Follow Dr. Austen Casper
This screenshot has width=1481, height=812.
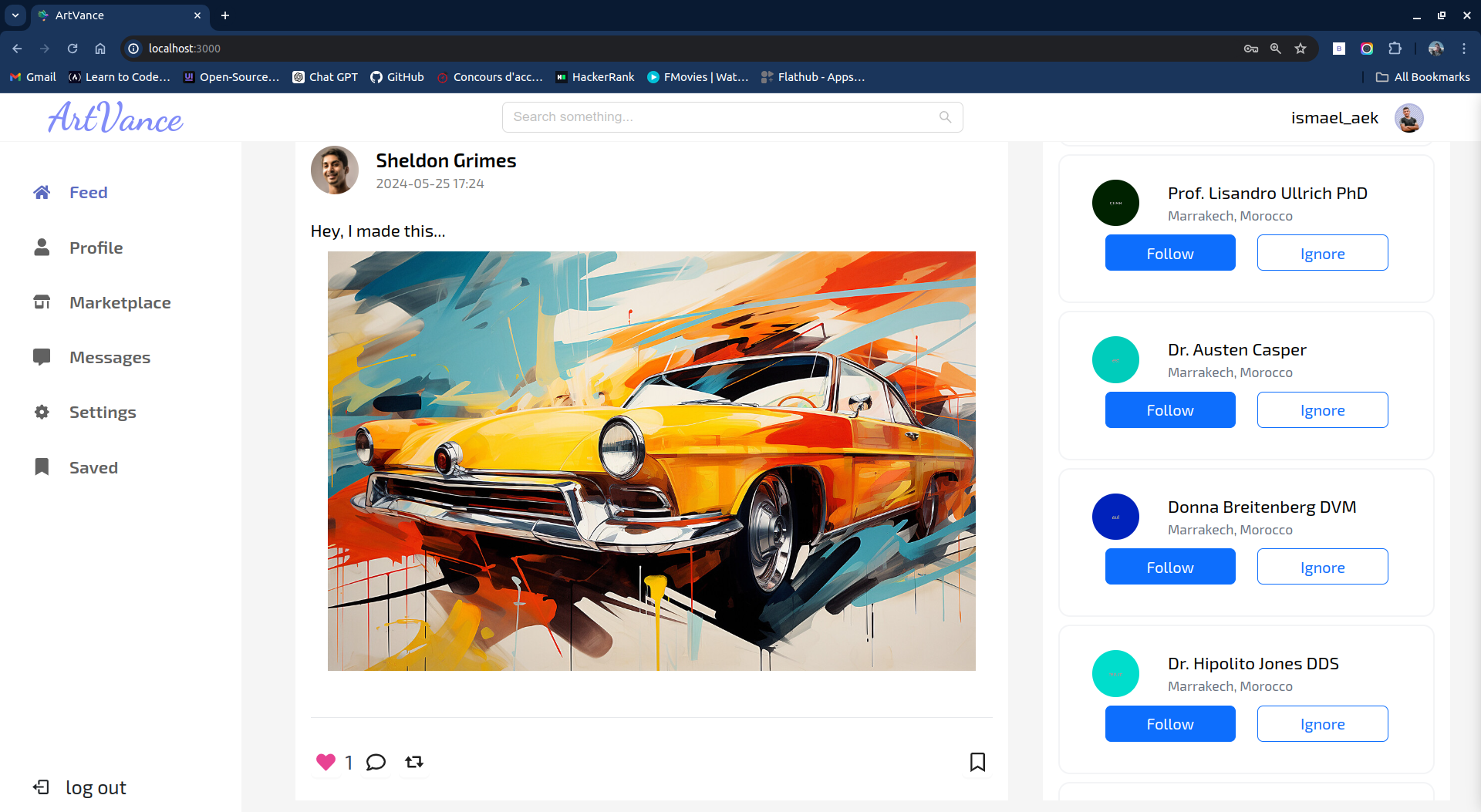(1170, 409)
